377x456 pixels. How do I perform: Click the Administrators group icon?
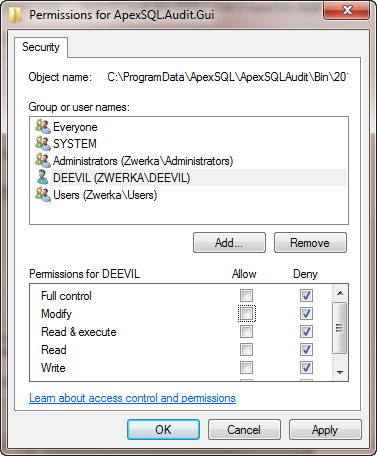tap(43, 160)
